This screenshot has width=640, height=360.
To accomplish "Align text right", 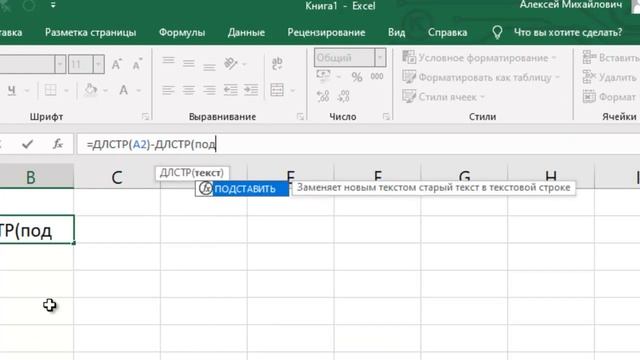I will [209, 90].
